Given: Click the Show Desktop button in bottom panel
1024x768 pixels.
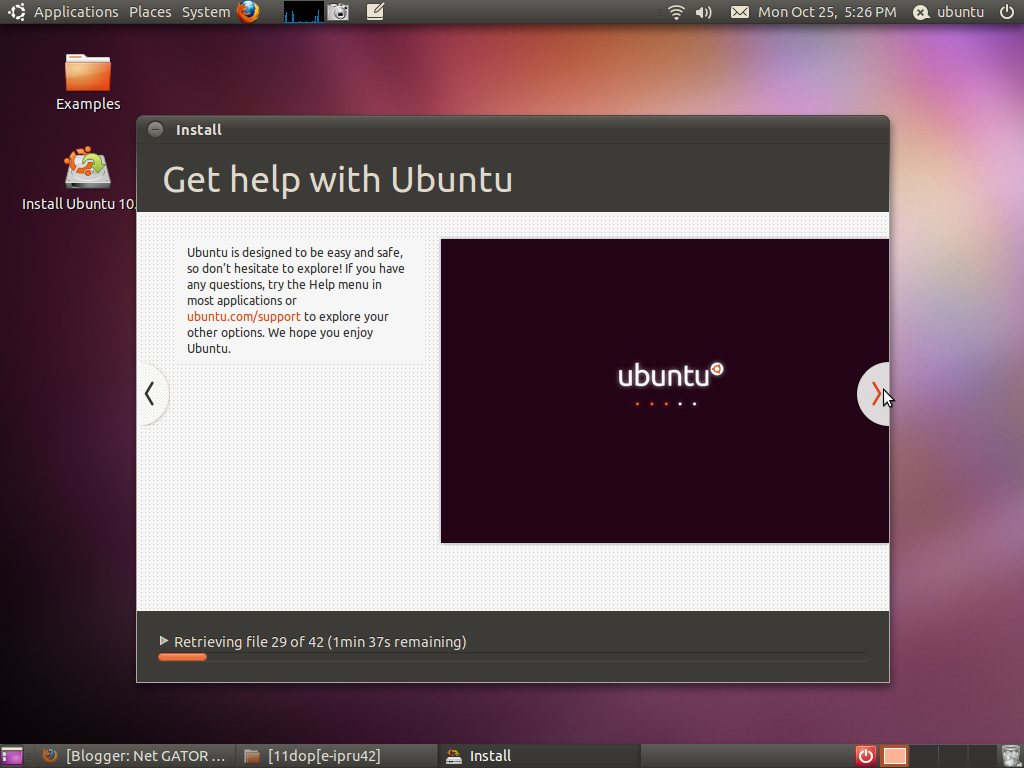Looking at the screenshot, I should coord(12,756).
